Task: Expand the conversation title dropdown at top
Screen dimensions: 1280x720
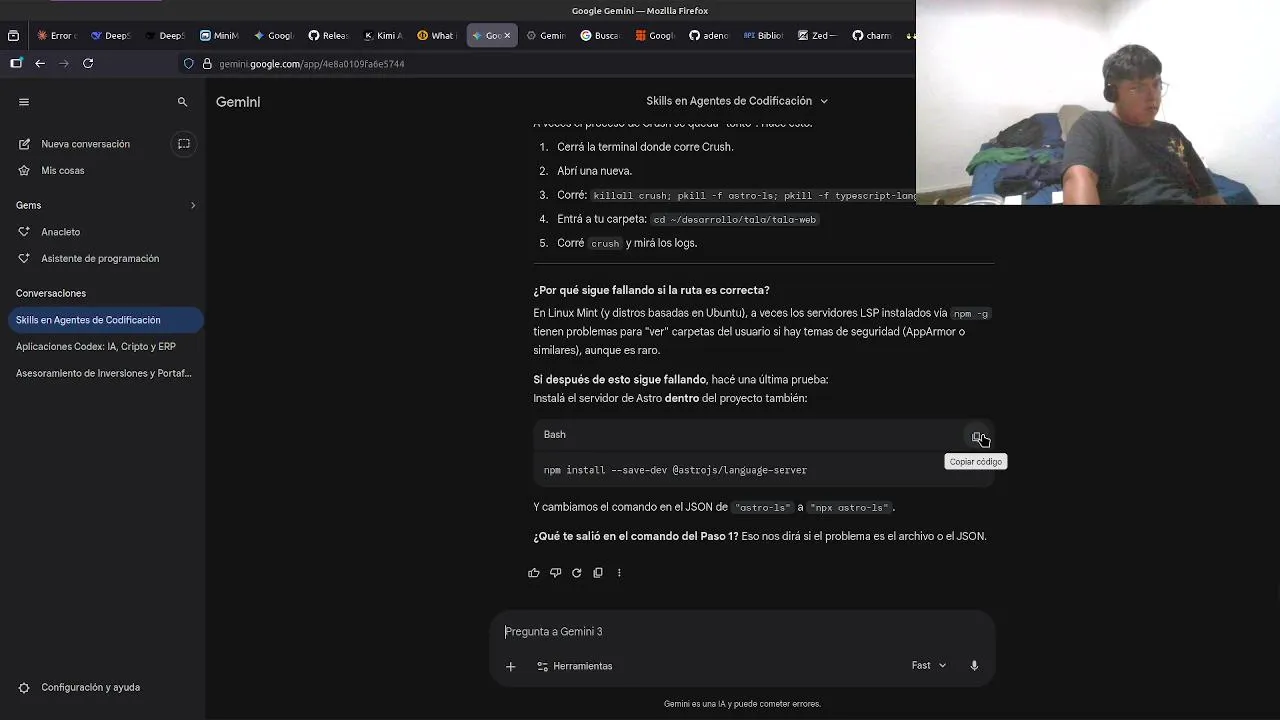Action: (x=824, y=101)
